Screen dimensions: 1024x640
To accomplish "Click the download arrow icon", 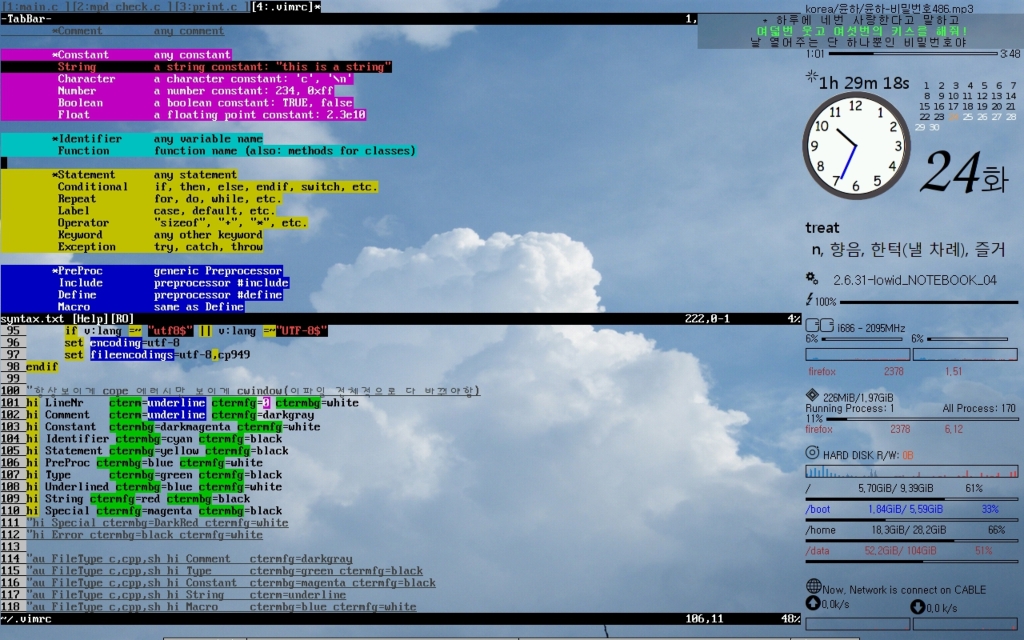I will [x=918, y=607].
